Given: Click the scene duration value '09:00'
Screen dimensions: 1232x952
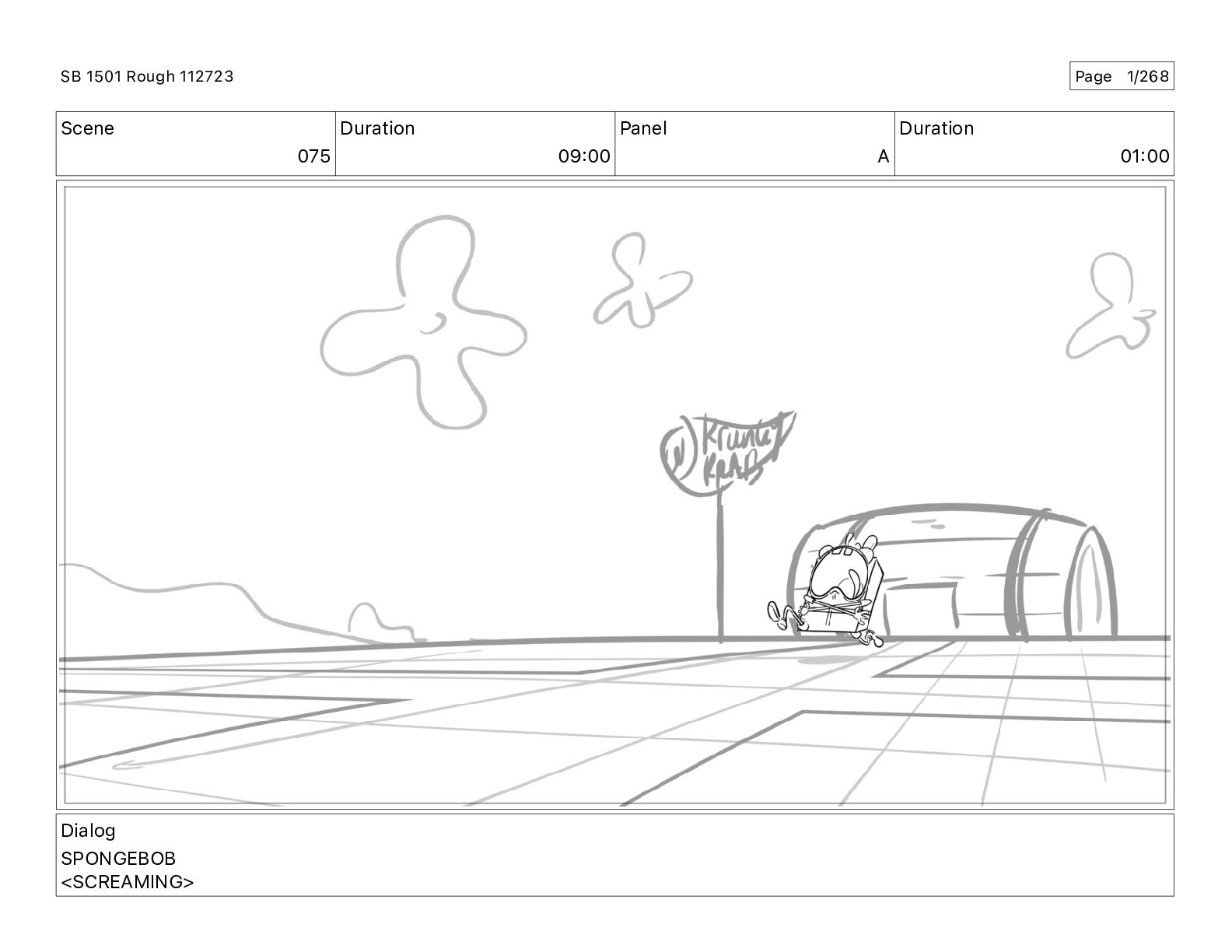Looking at the screenshot, I should pyautogui.click(x=584, y=156).
